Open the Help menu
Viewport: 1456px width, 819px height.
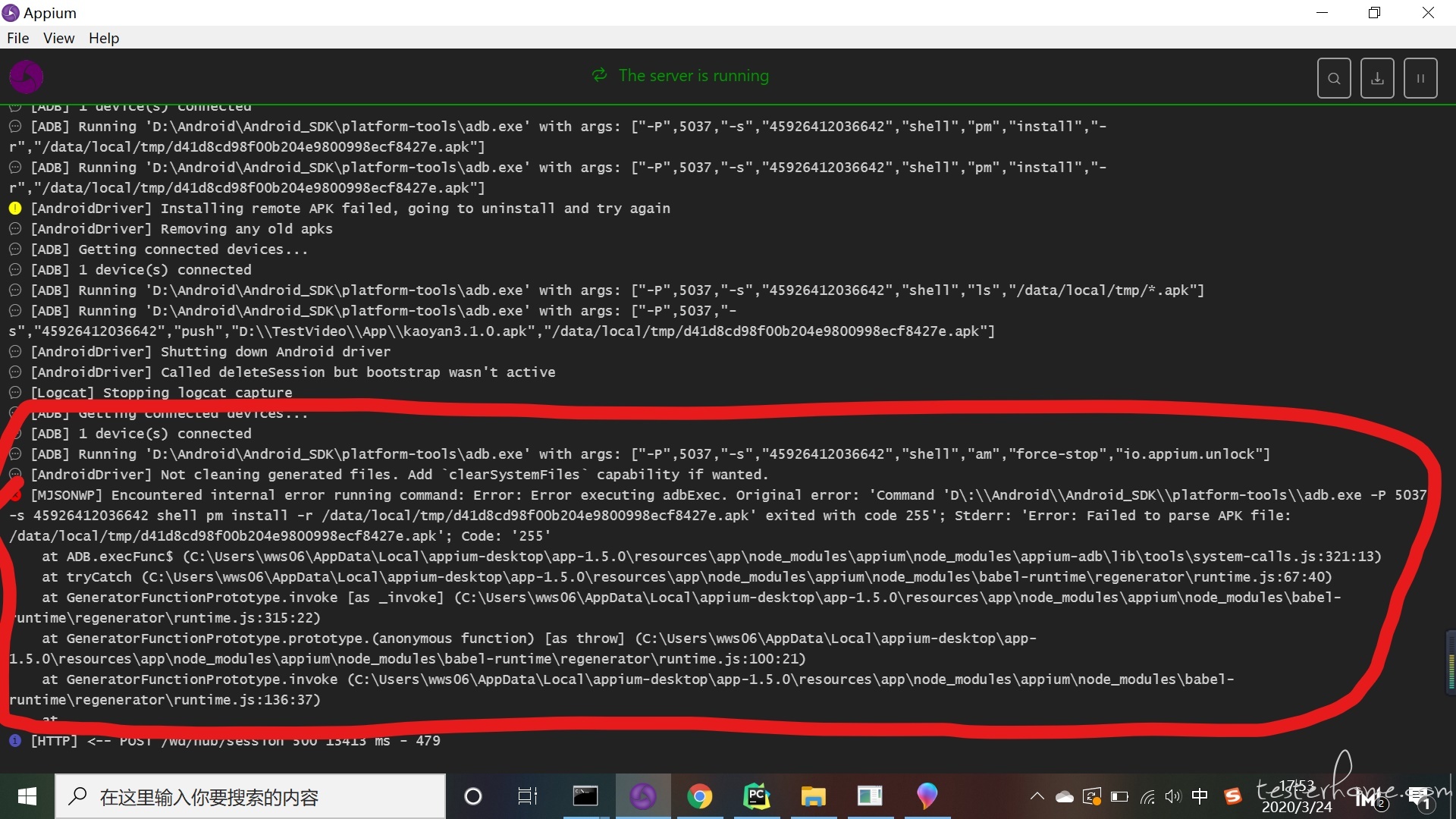coord(104,38)
